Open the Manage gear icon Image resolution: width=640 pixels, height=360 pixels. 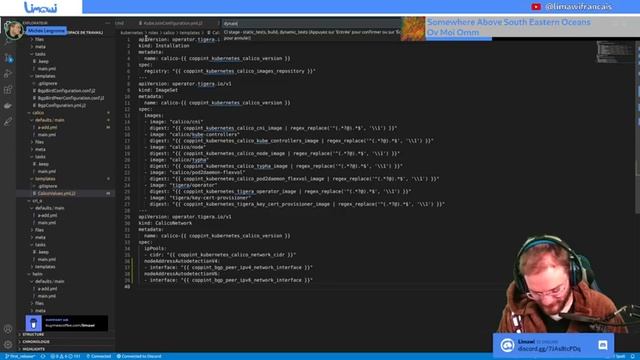[x=8, y=344]
